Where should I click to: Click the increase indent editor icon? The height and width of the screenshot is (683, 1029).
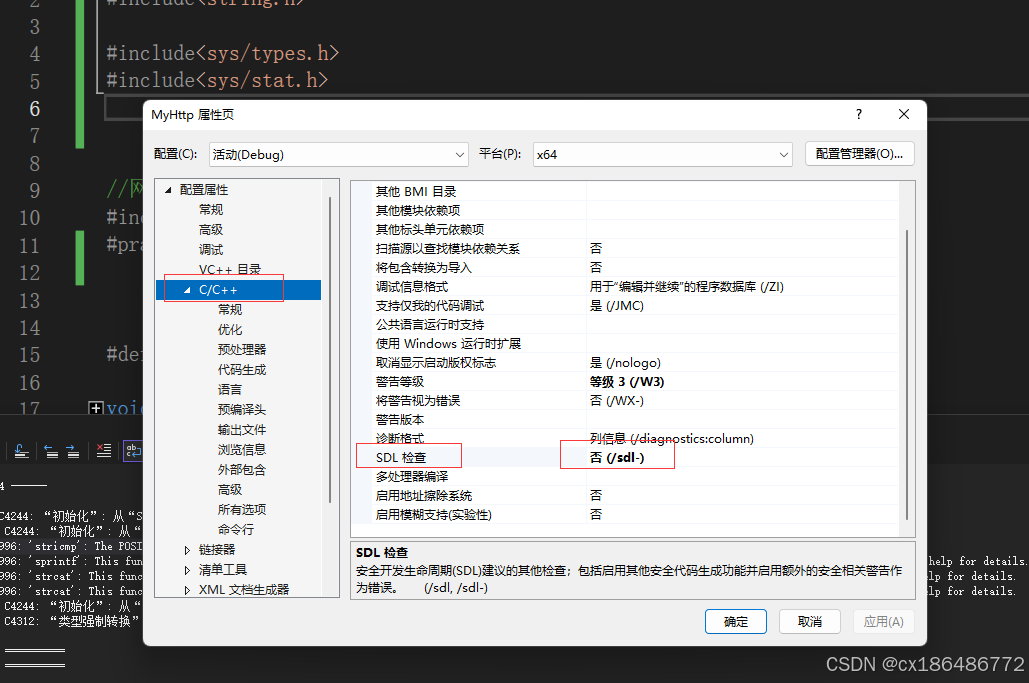72,450
